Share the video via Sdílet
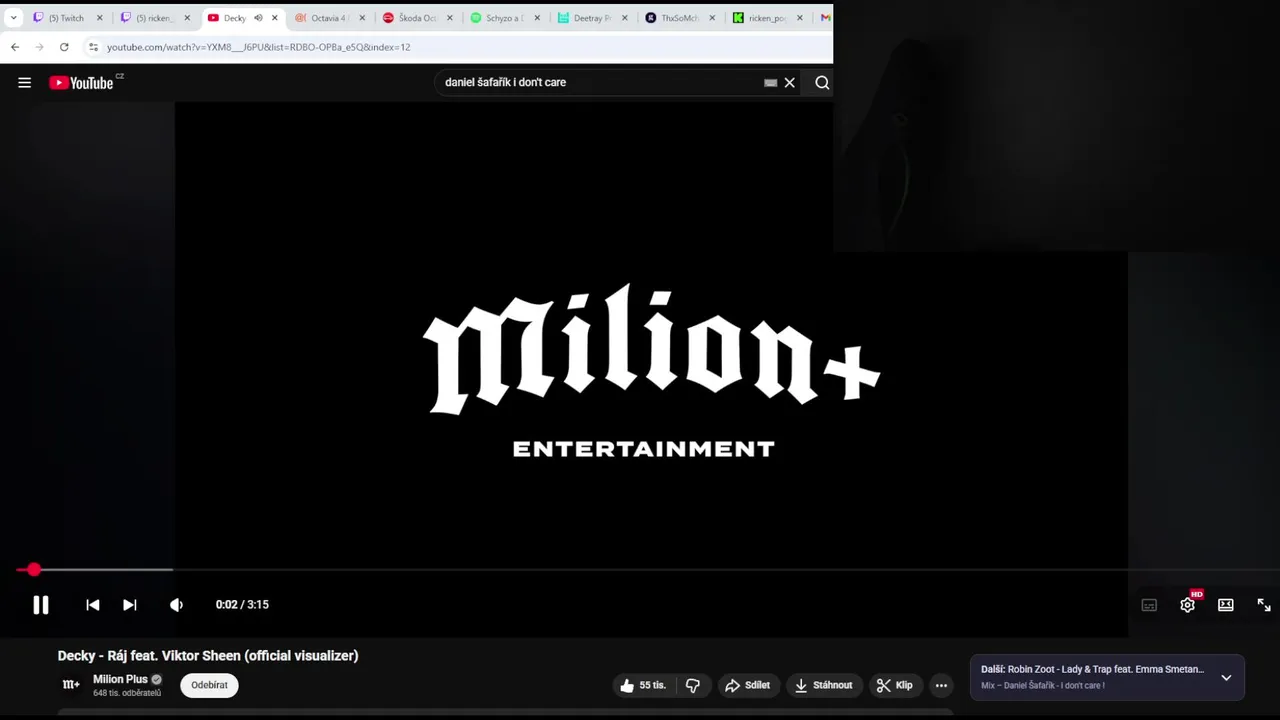The width and height of the screenshot is (1280, 720). (x=748, y=685)
